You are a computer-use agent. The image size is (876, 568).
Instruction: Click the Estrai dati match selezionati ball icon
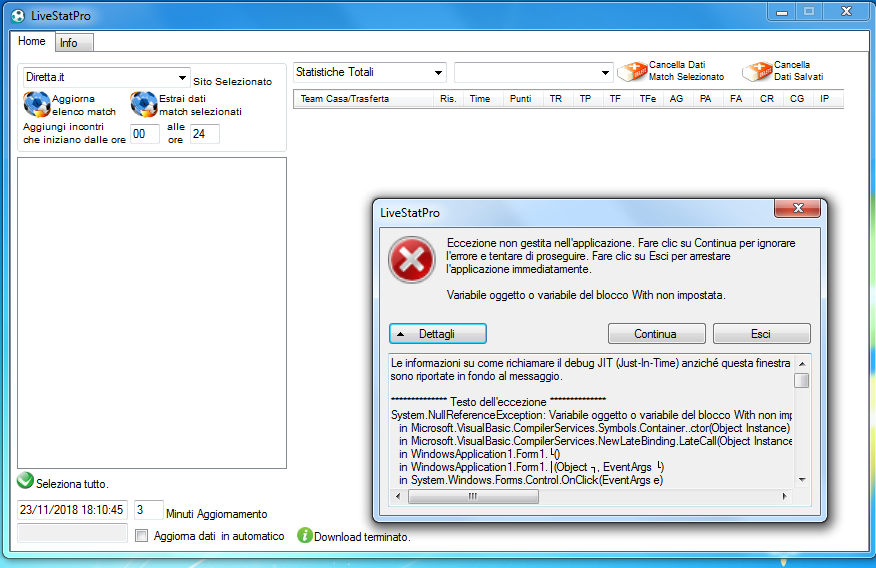144,104
